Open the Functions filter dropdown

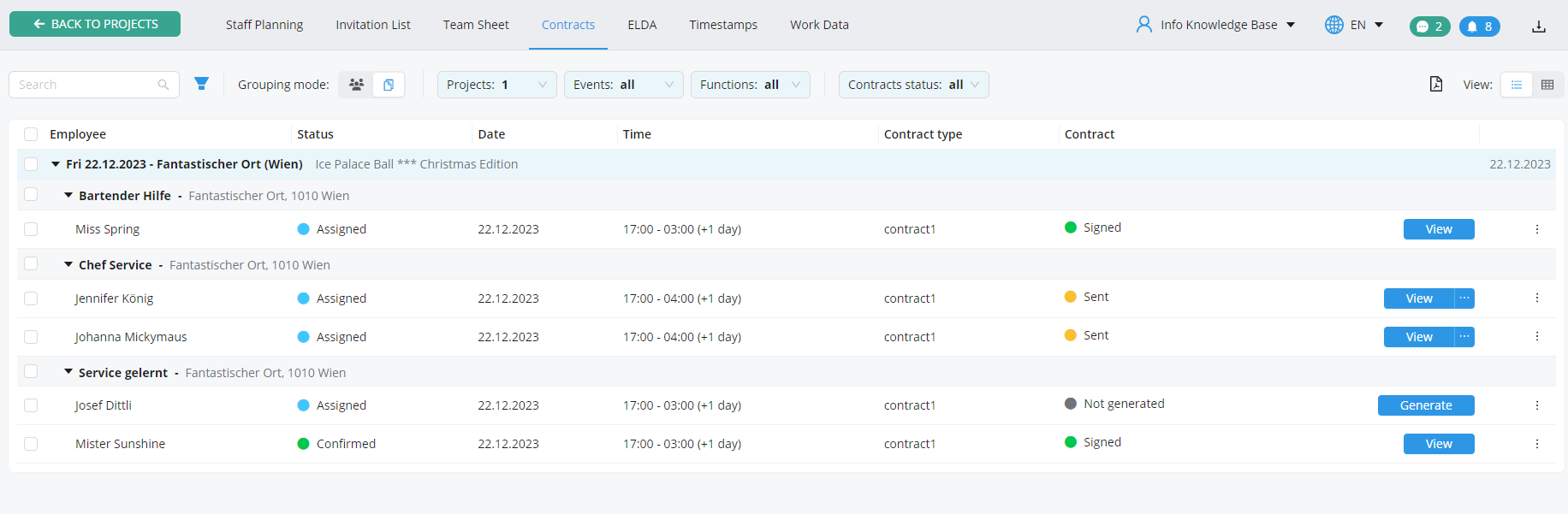pyautogui.click(x=750, y=85)
